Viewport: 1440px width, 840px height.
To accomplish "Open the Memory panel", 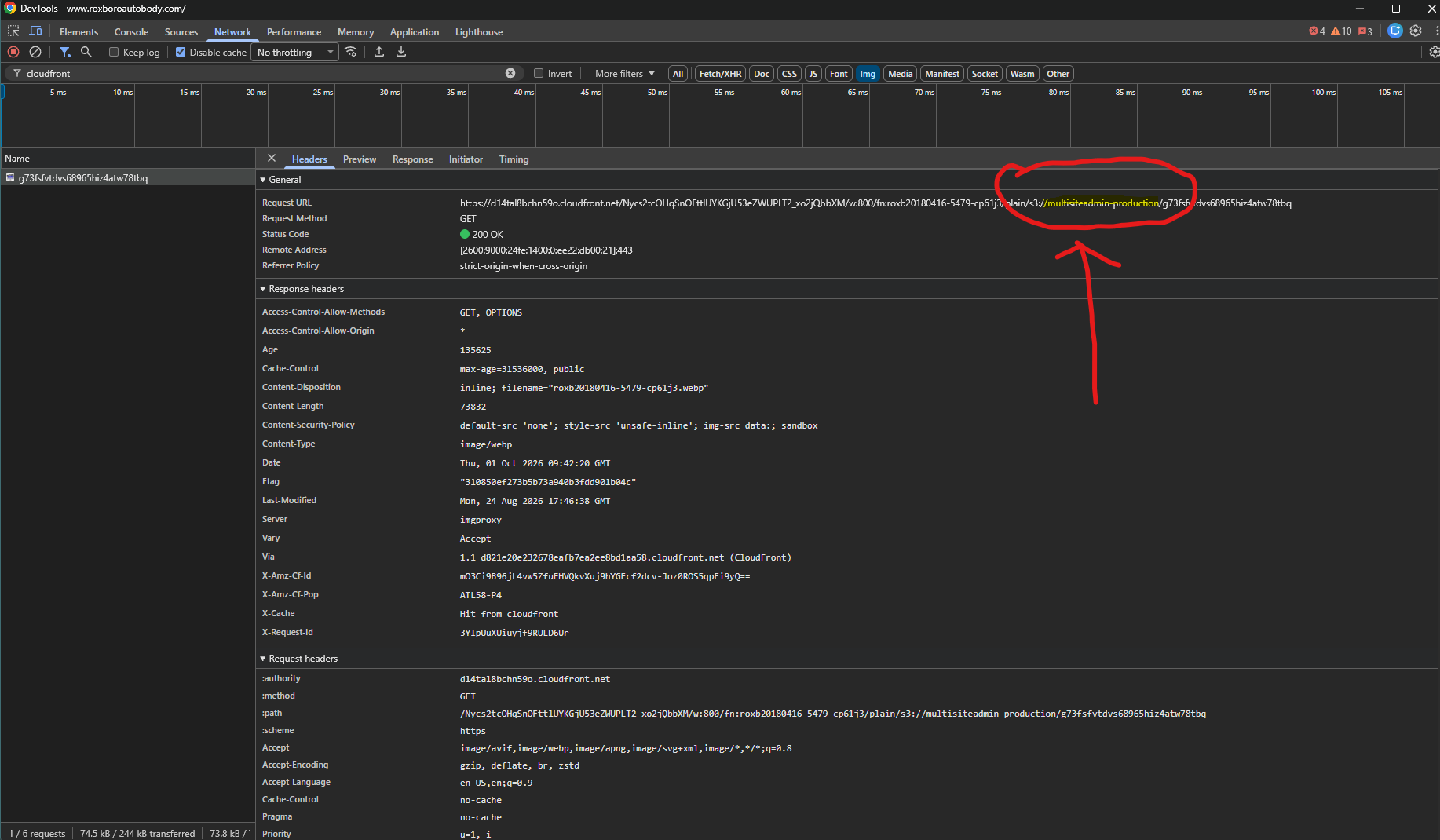I will point(356,32).
